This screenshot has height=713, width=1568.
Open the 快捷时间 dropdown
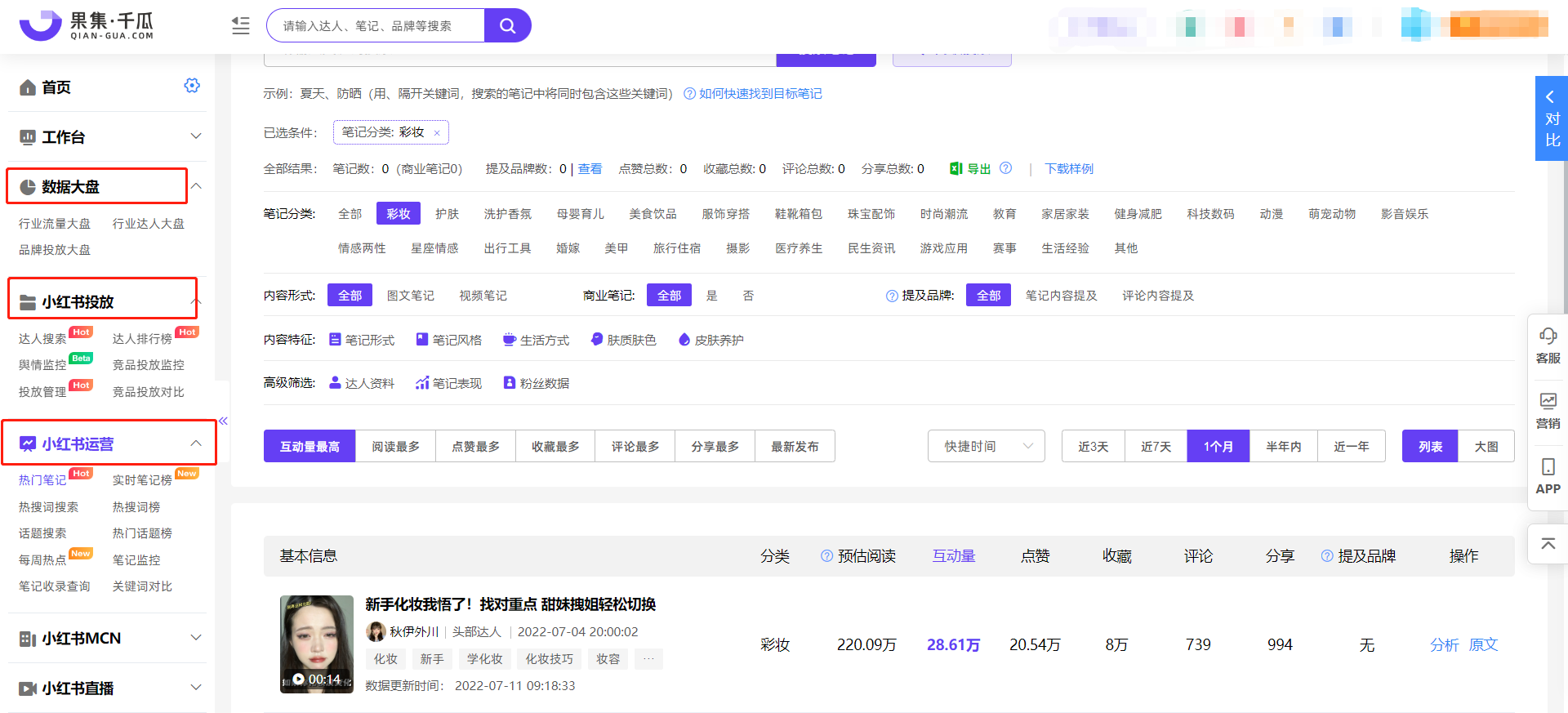(x=986, y=447)
